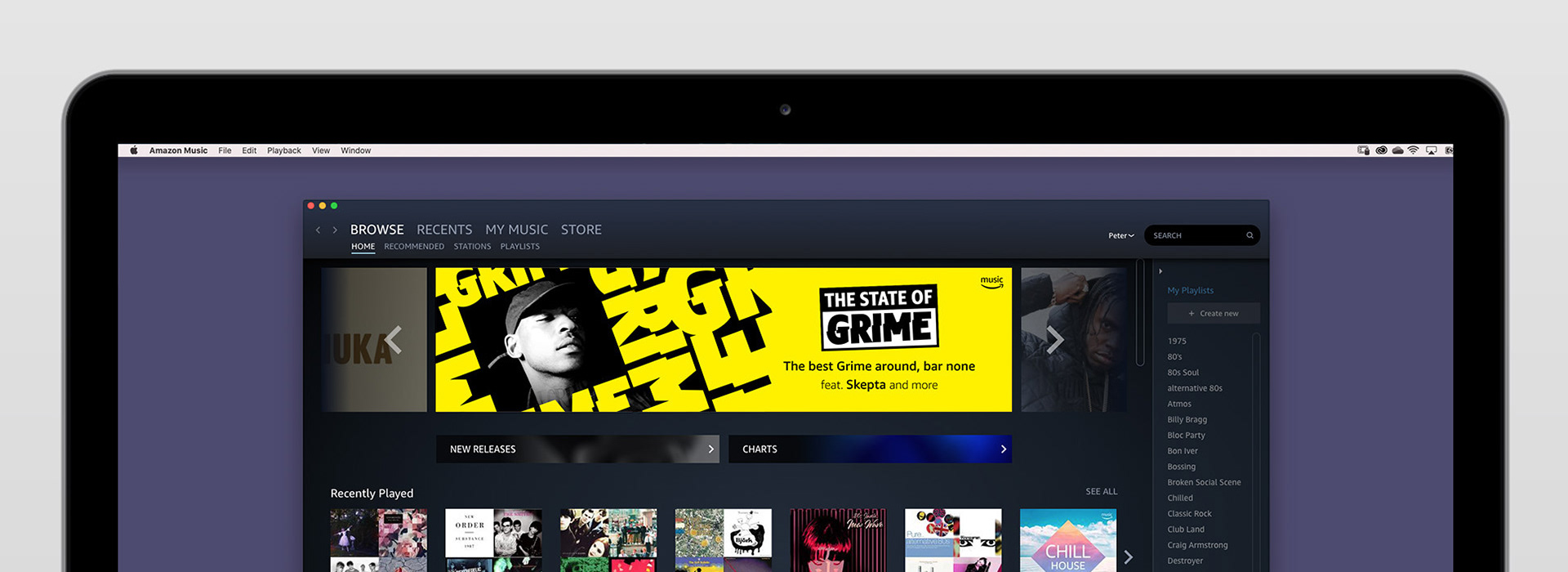This screenshot has height=572, width=1568.
Task: Open the Peter account dropdown
Action: (x=1120, y=235)
